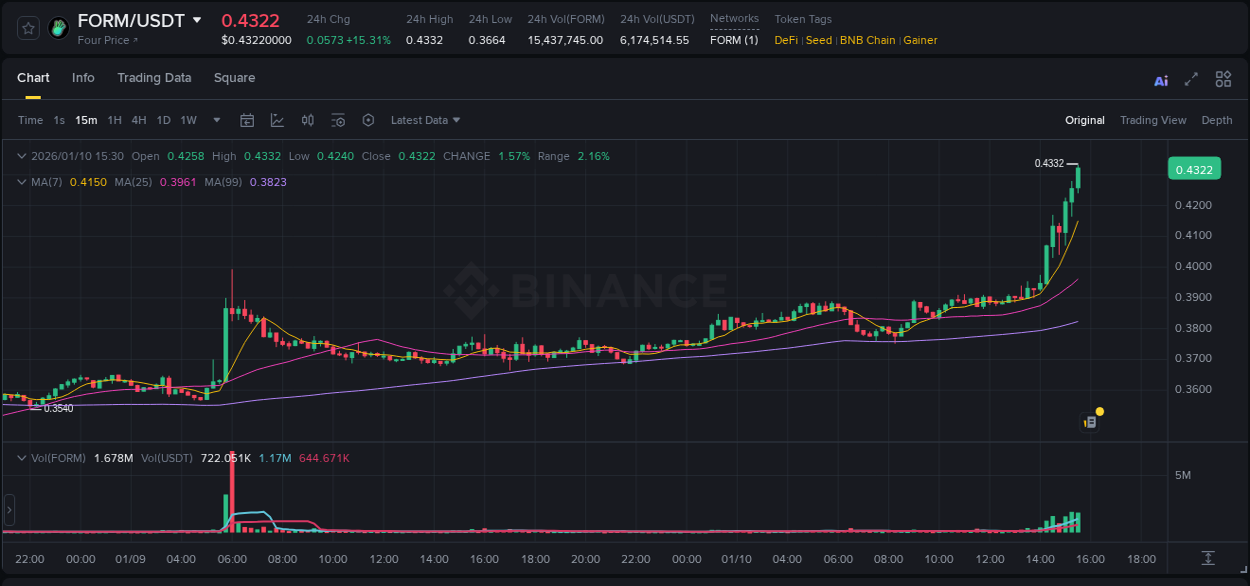Open the chart layout grid selector

click(x=1223, y=78)
